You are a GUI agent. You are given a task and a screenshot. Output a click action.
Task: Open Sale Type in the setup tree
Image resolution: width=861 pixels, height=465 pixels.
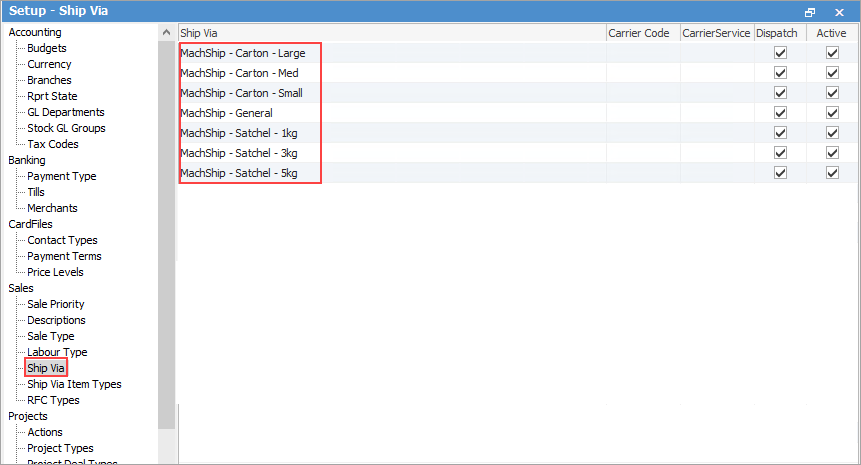tap(51, 336)
